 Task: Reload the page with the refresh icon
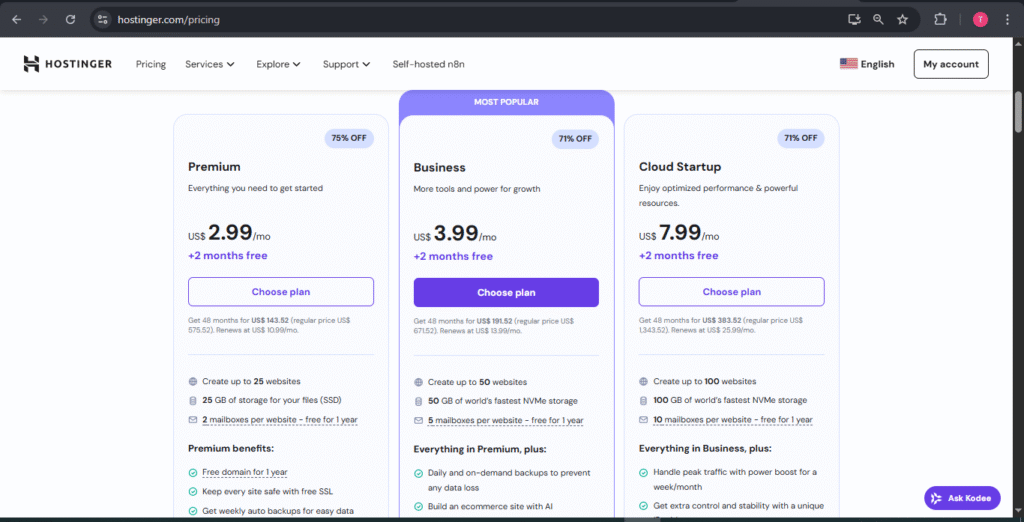pyautogui.click(x=71, y=20)
